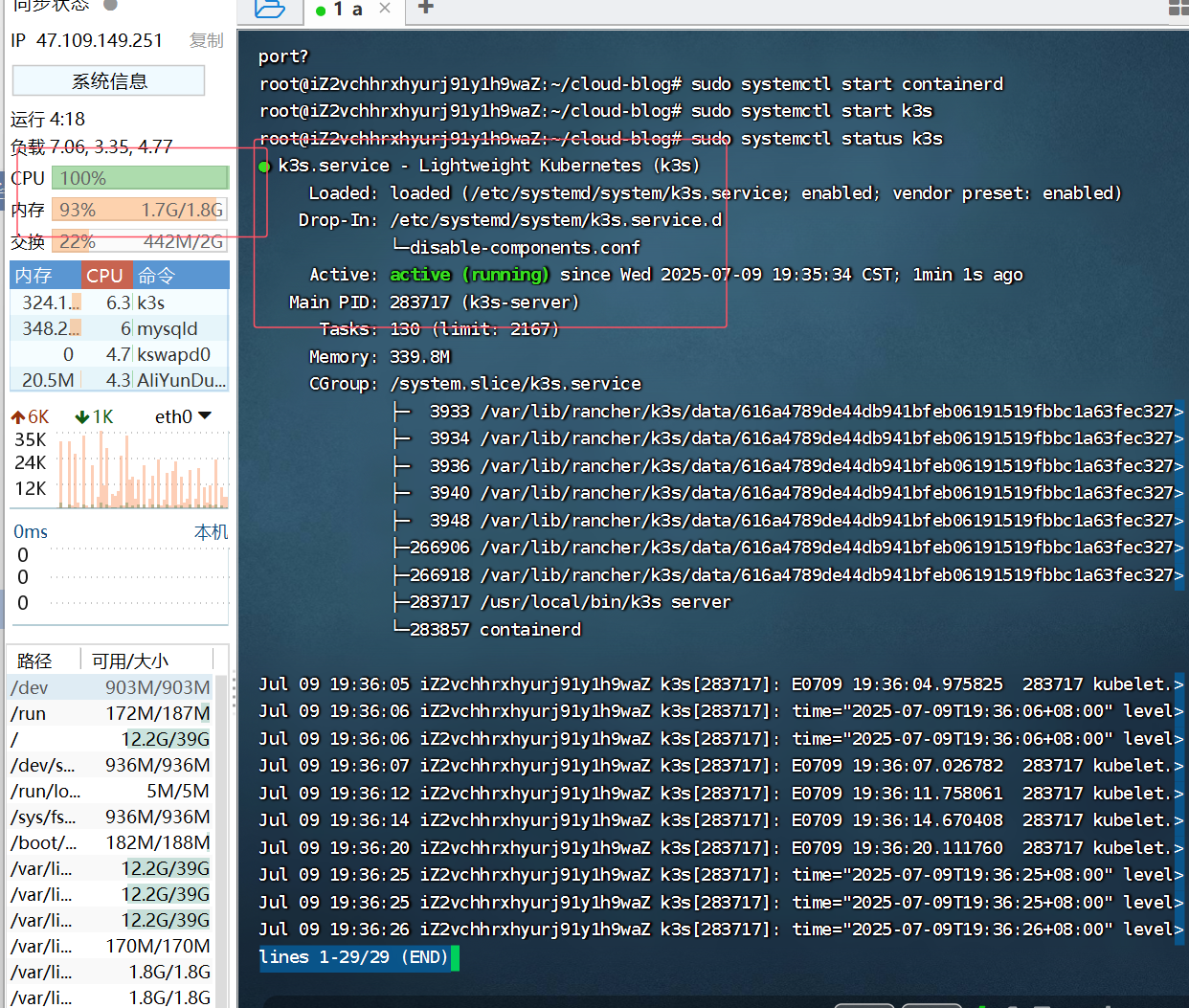Add a new tab with the plus icon
This screenshot has height=1008, width=1189.
pos(426,8)
